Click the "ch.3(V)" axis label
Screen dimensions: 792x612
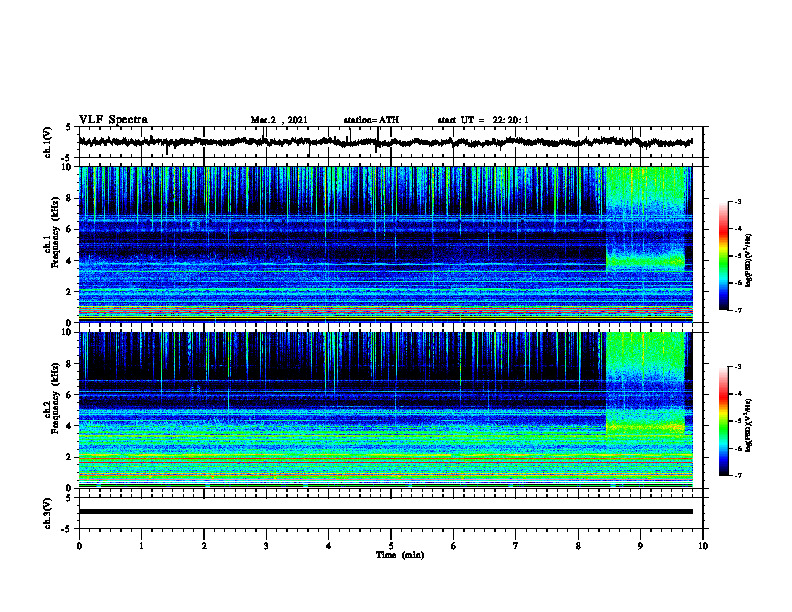48,513
